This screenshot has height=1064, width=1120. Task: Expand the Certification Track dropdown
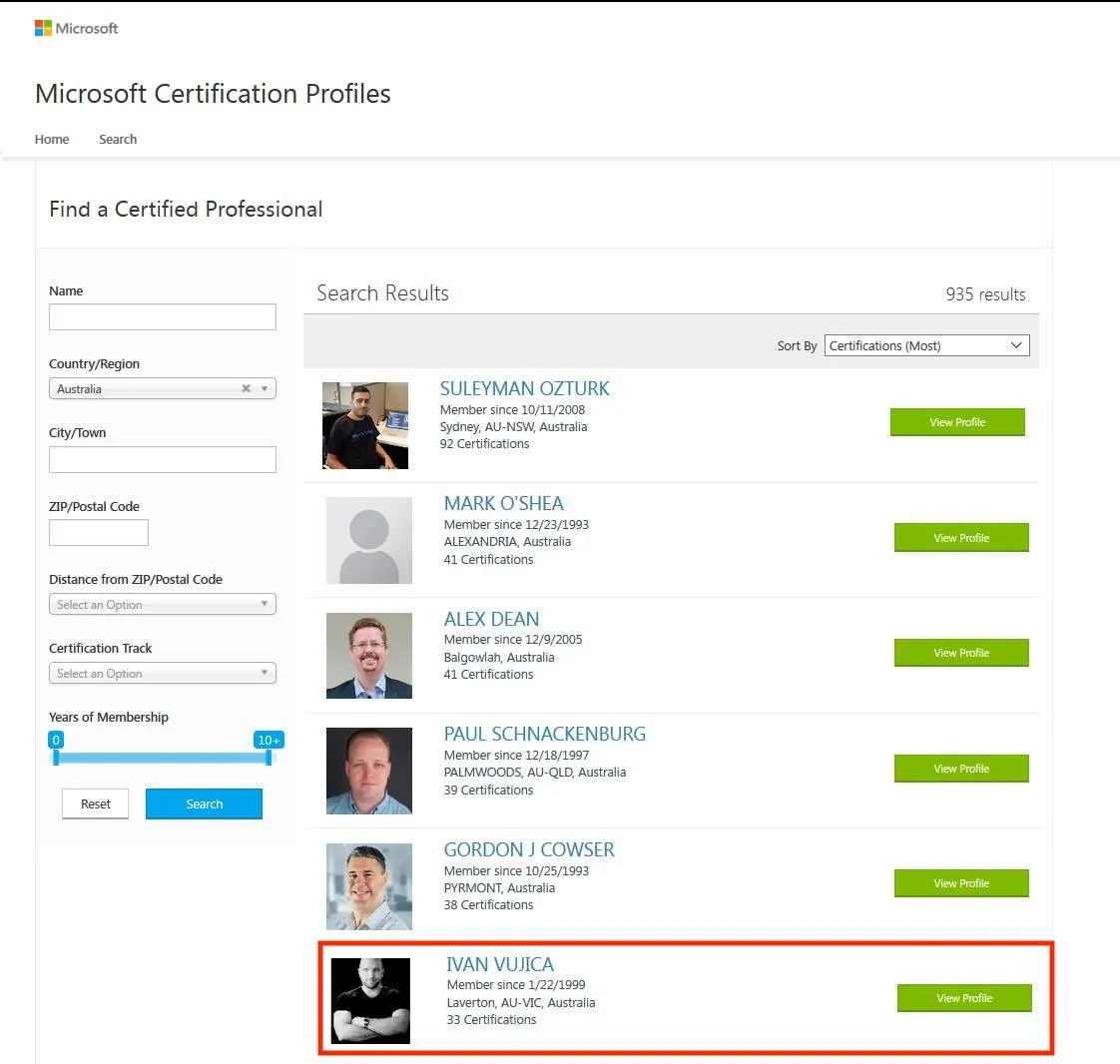click(x=162, y=674)
